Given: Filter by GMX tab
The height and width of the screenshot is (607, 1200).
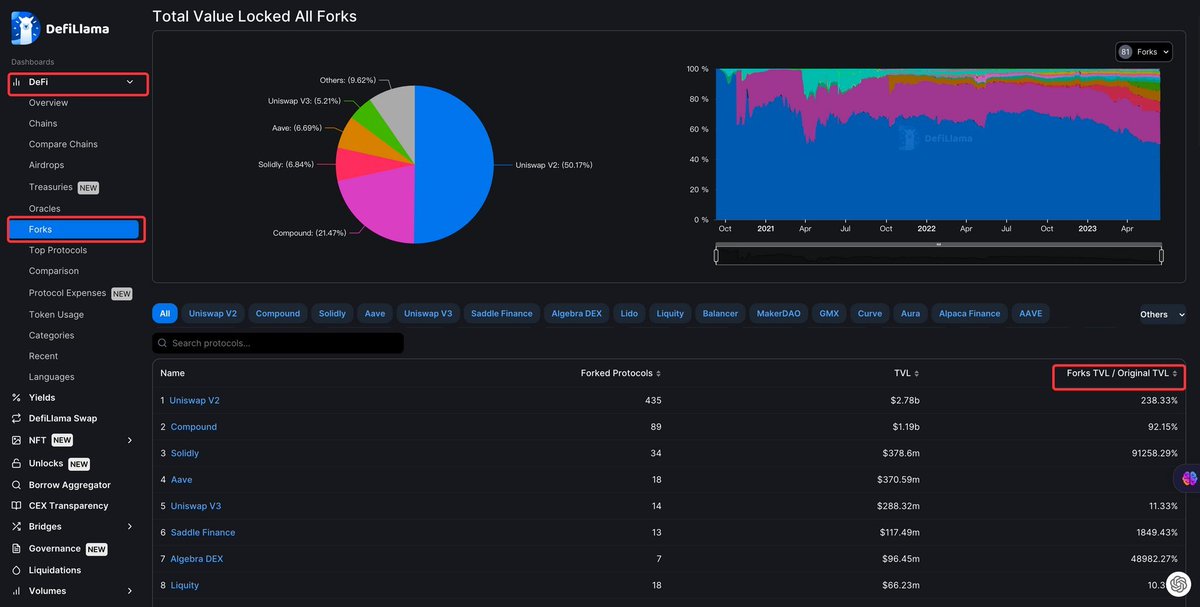Looking at the screenshot, I should point(829,313).
